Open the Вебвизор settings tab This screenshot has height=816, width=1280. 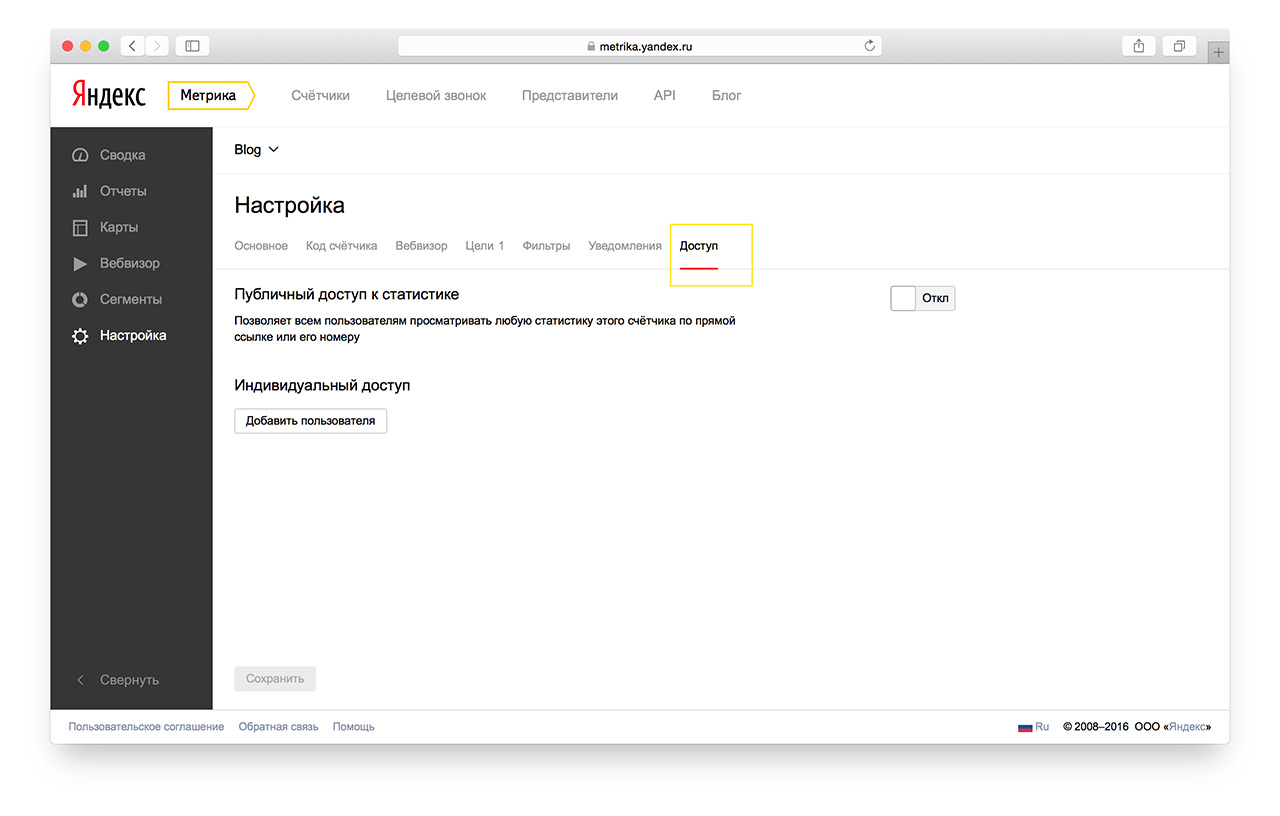[421, 246]
